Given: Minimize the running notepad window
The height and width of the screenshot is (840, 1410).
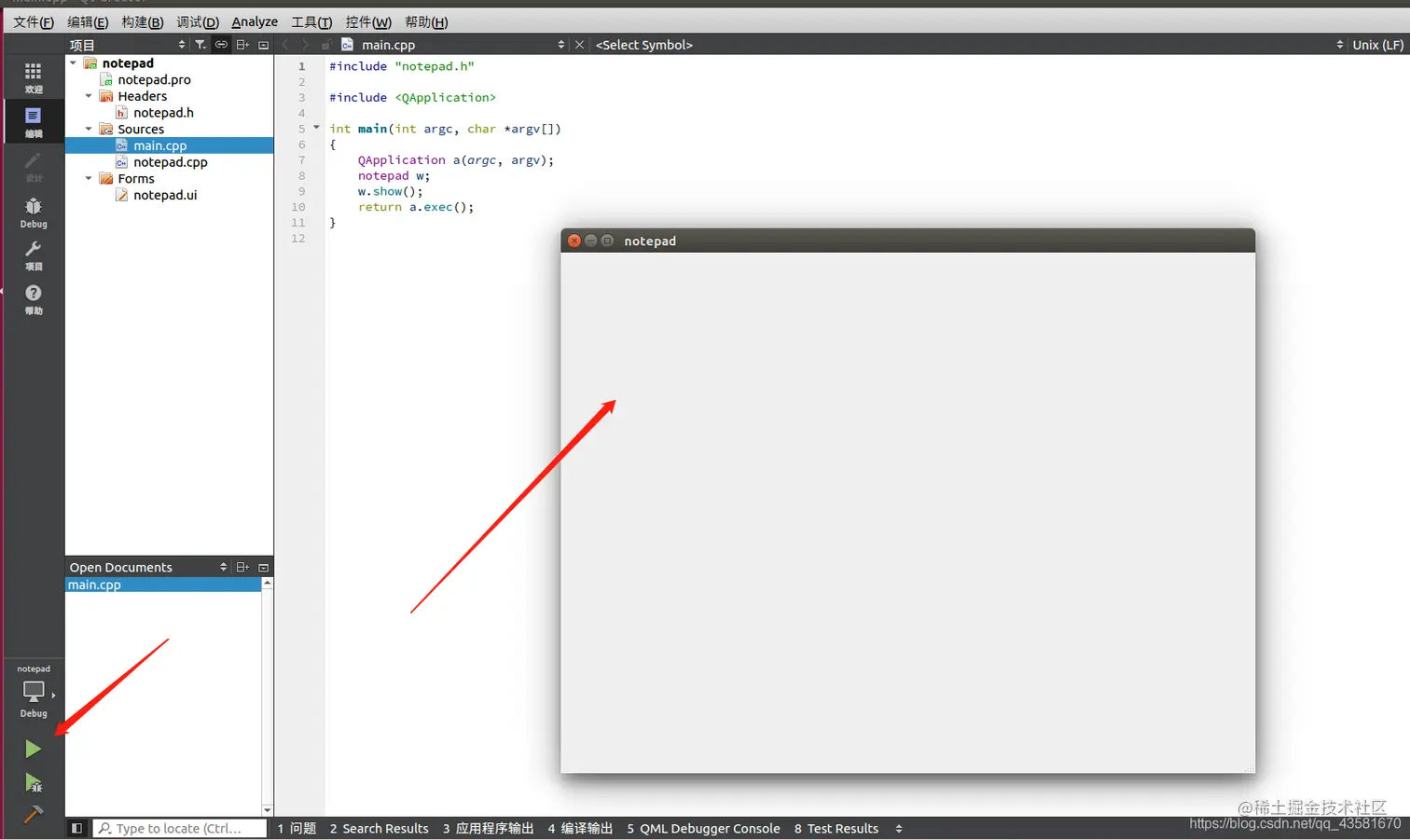Looking at the screenshot, I should click(590, 241).
